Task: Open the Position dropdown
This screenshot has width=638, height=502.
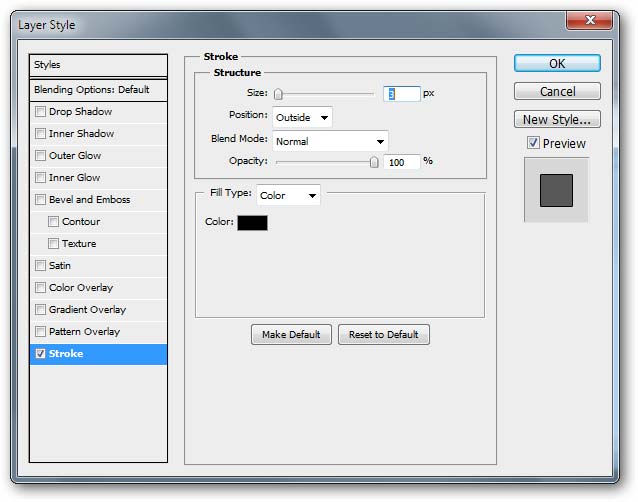Action: click(x=302, y=117)
